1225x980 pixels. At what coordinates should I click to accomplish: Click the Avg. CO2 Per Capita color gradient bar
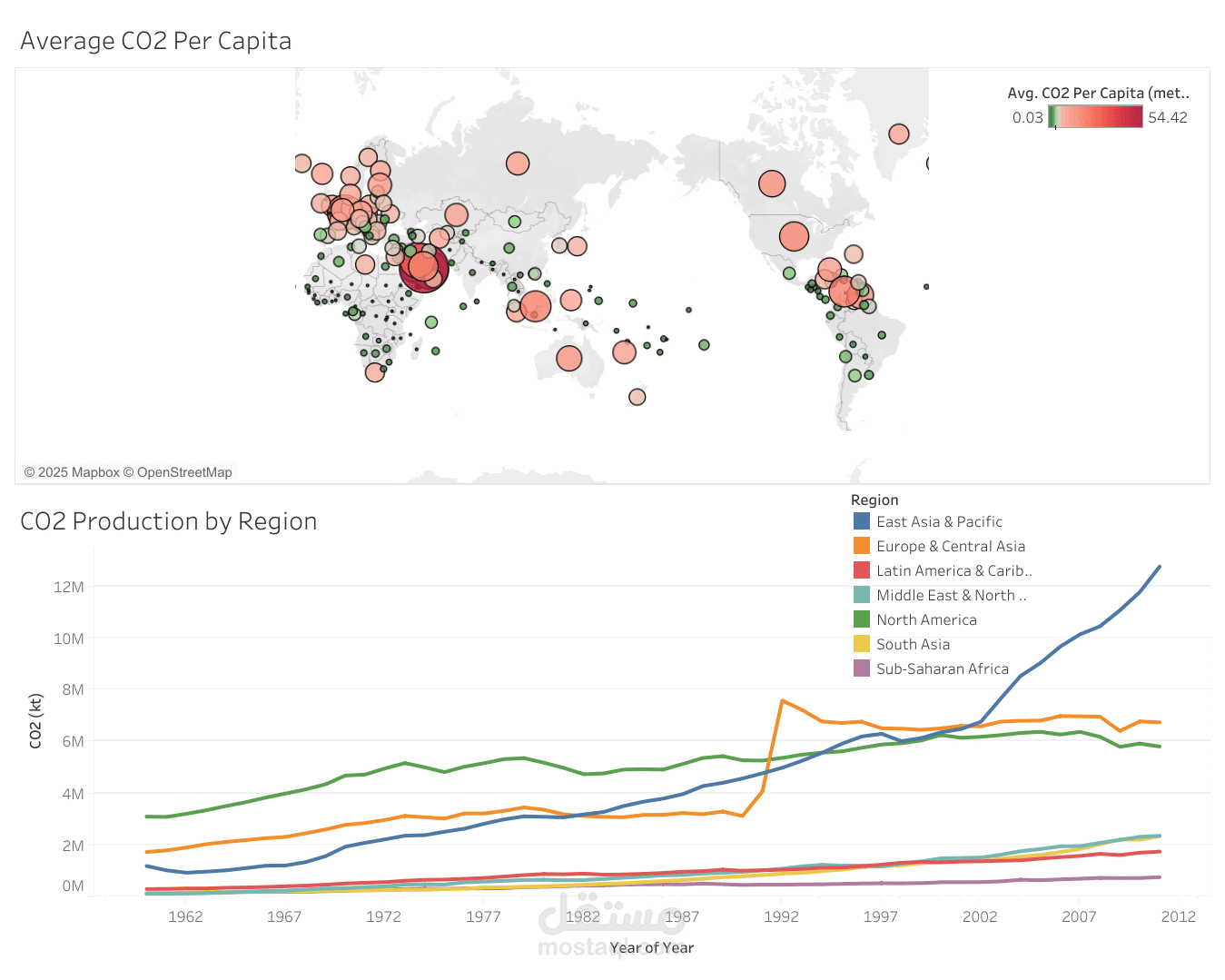pyautogui.click(x=1096, y=117)
